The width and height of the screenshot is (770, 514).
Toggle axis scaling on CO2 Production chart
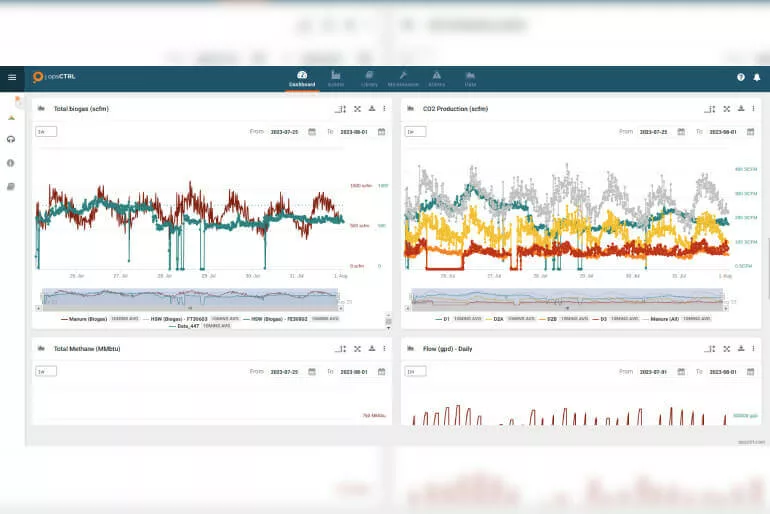click(x=710, y=109)
